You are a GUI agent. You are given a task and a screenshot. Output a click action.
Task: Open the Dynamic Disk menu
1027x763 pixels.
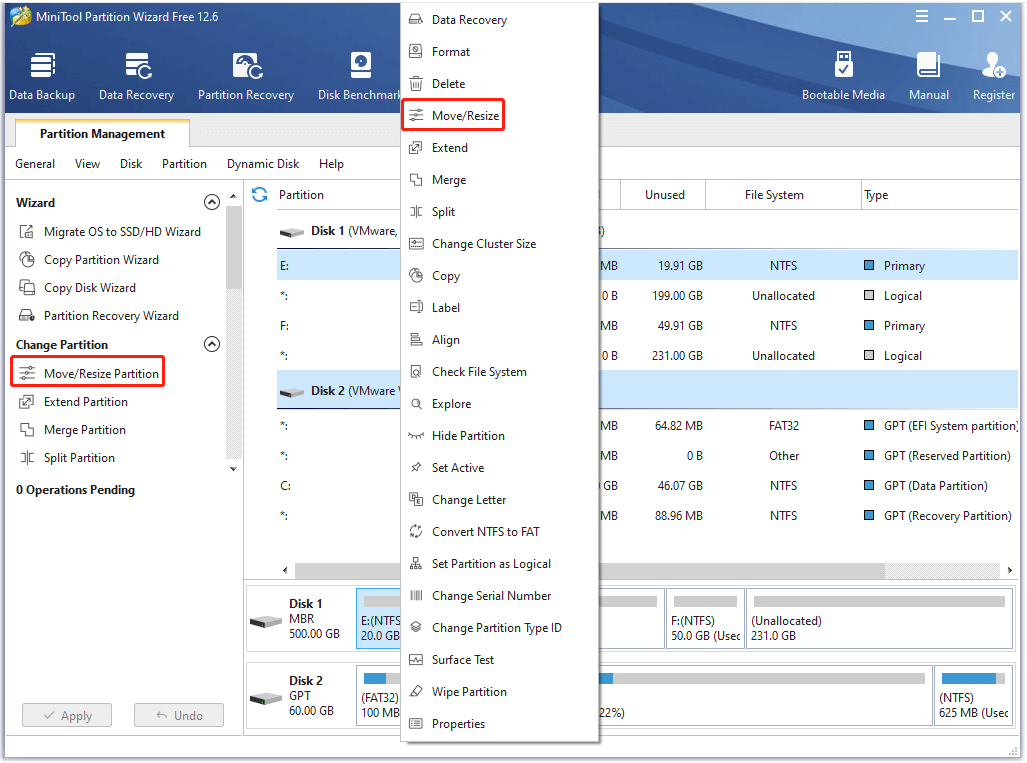tap(263, 164)
